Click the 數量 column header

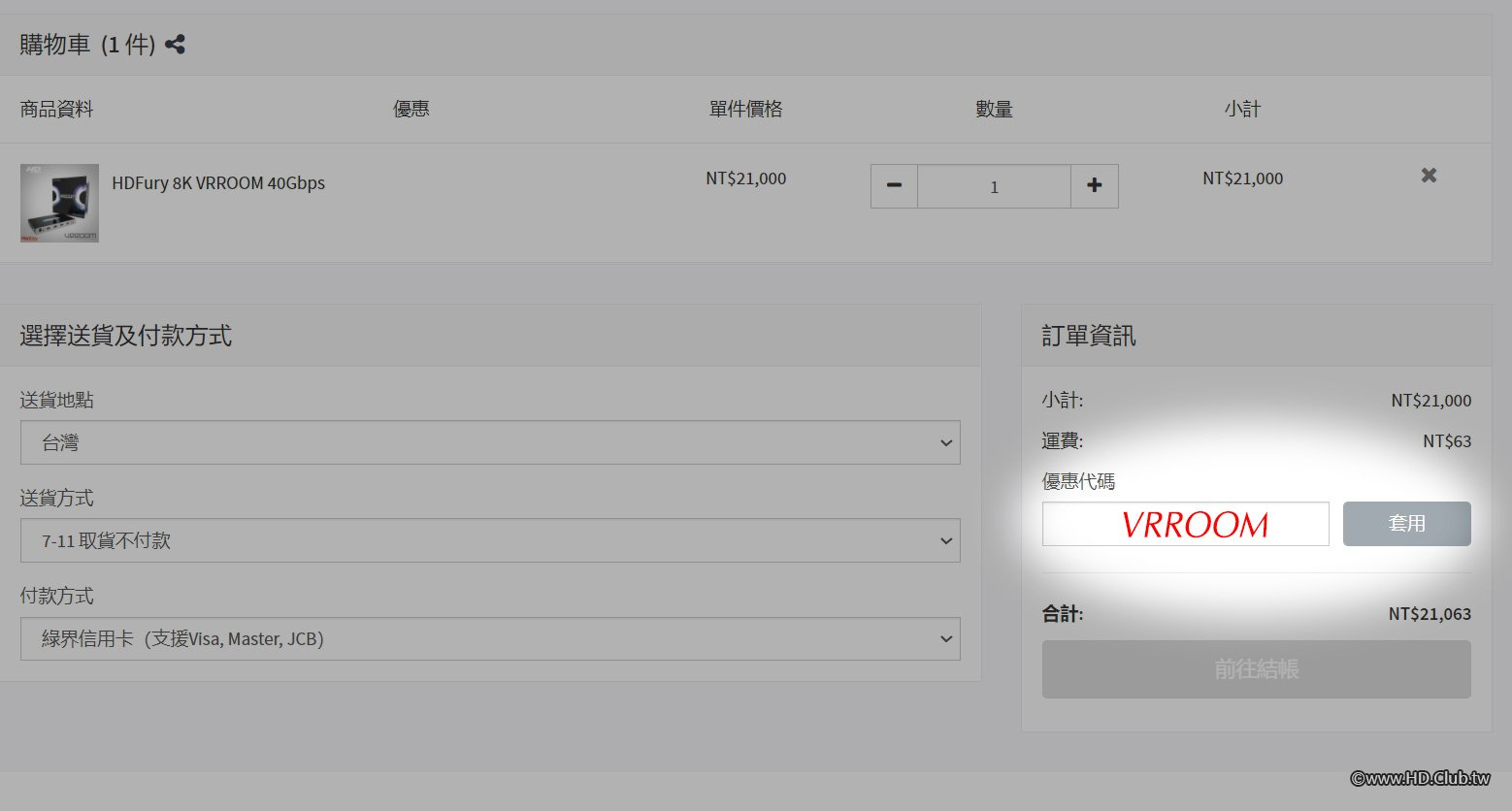coord(994,109)
